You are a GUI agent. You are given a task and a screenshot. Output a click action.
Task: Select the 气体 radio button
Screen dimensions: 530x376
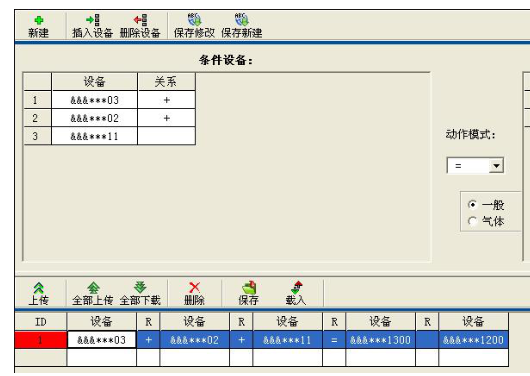472,221
